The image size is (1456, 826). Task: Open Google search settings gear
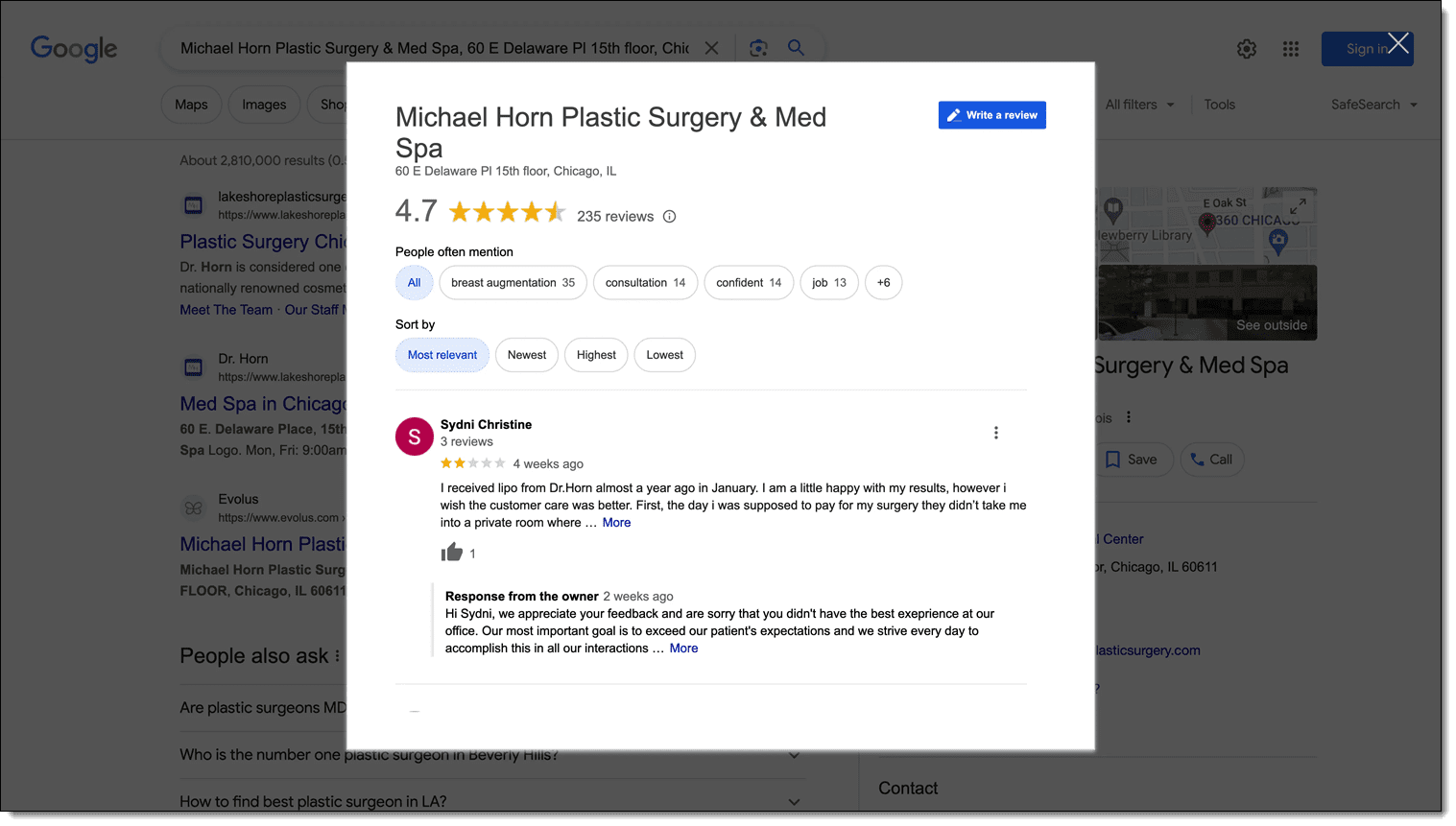pyautogui.click(x=1247, y=48)
